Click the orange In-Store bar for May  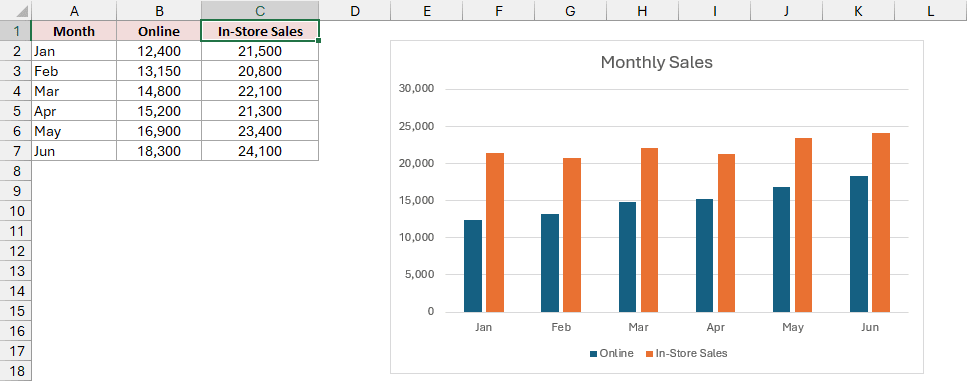[804, 225]
